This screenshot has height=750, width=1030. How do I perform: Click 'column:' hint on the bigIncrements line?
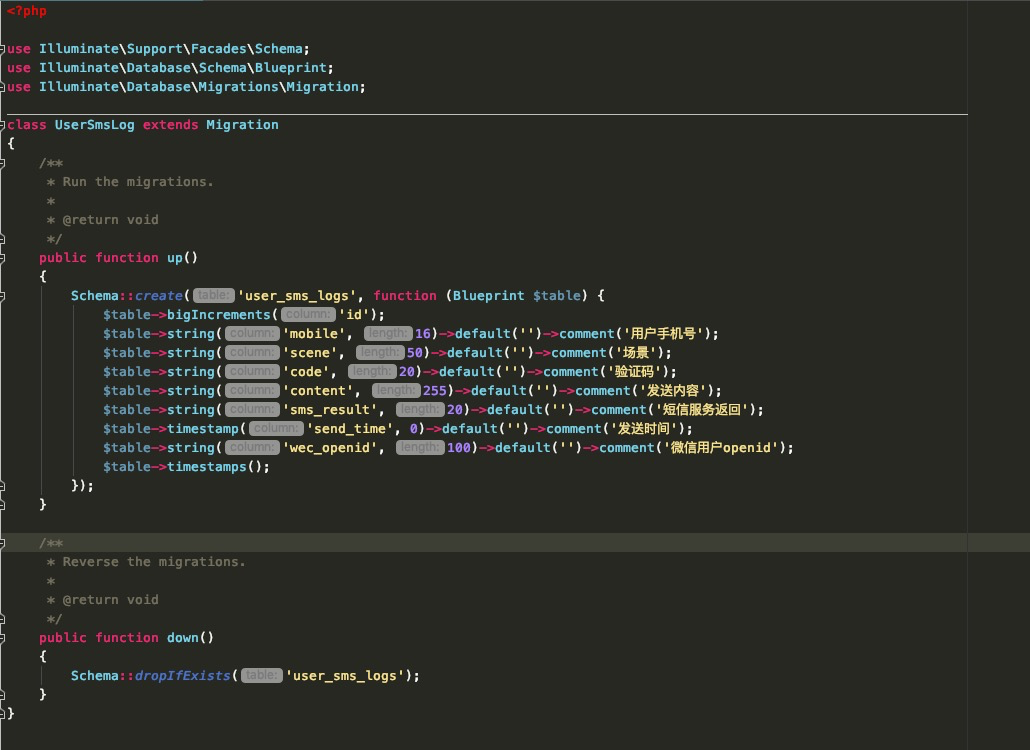pyautogui.click(x=308, y=315)
